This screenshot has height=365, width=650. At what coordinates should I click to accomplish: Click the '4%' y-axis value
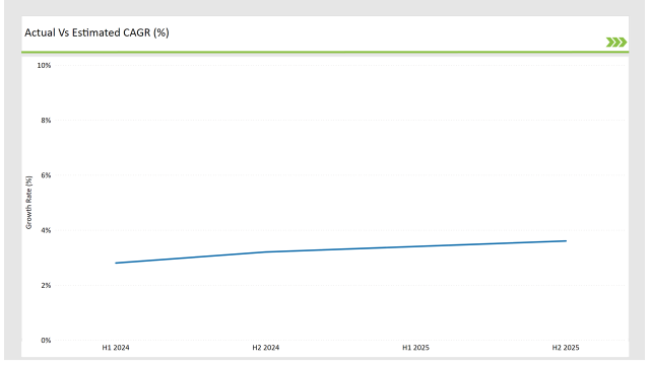pyautogui.click(x=46, y=230)
